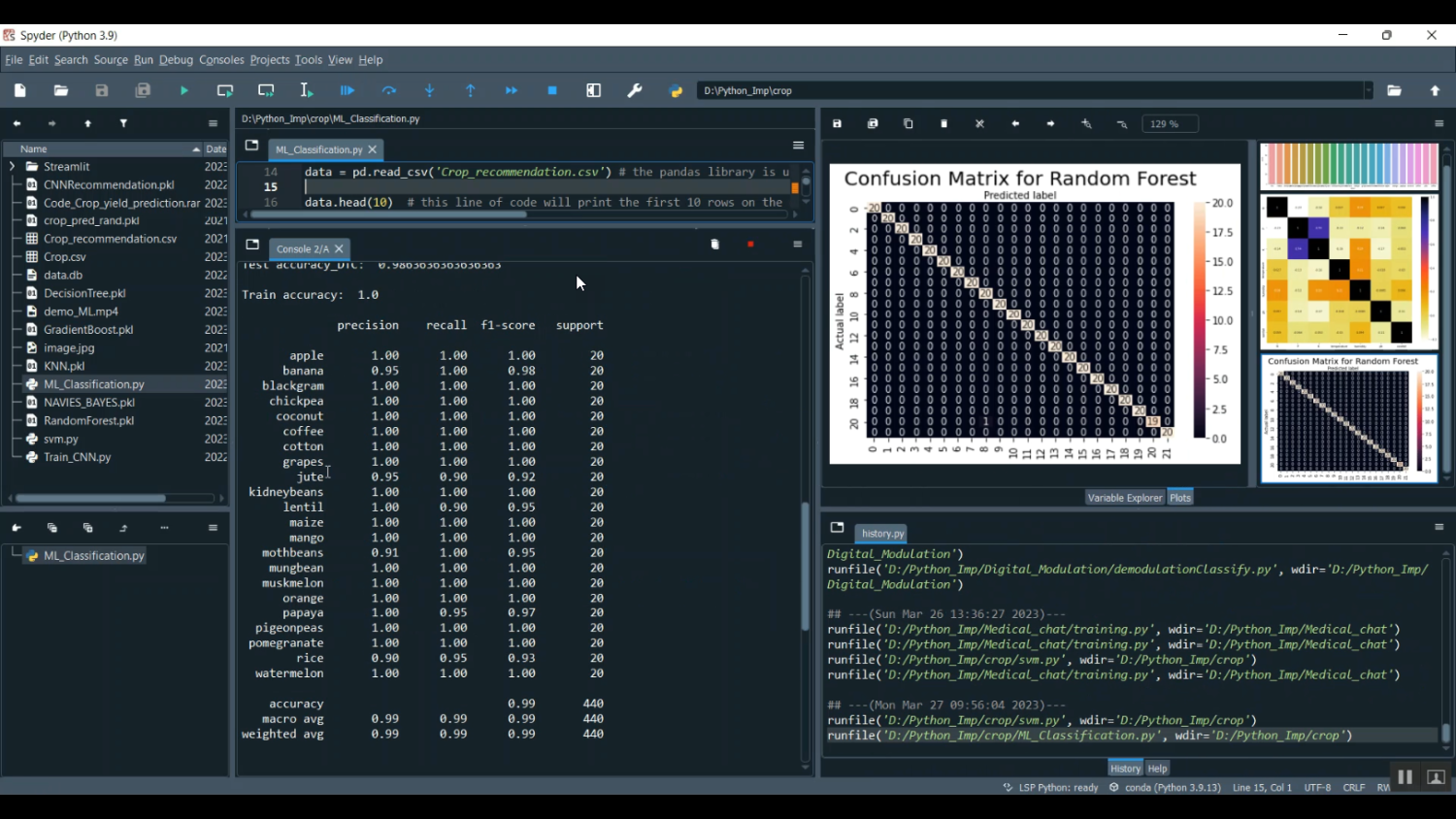Switch to the Help tab
This screenshot has height=819, width=1456.
click(x=1158, y=769)
